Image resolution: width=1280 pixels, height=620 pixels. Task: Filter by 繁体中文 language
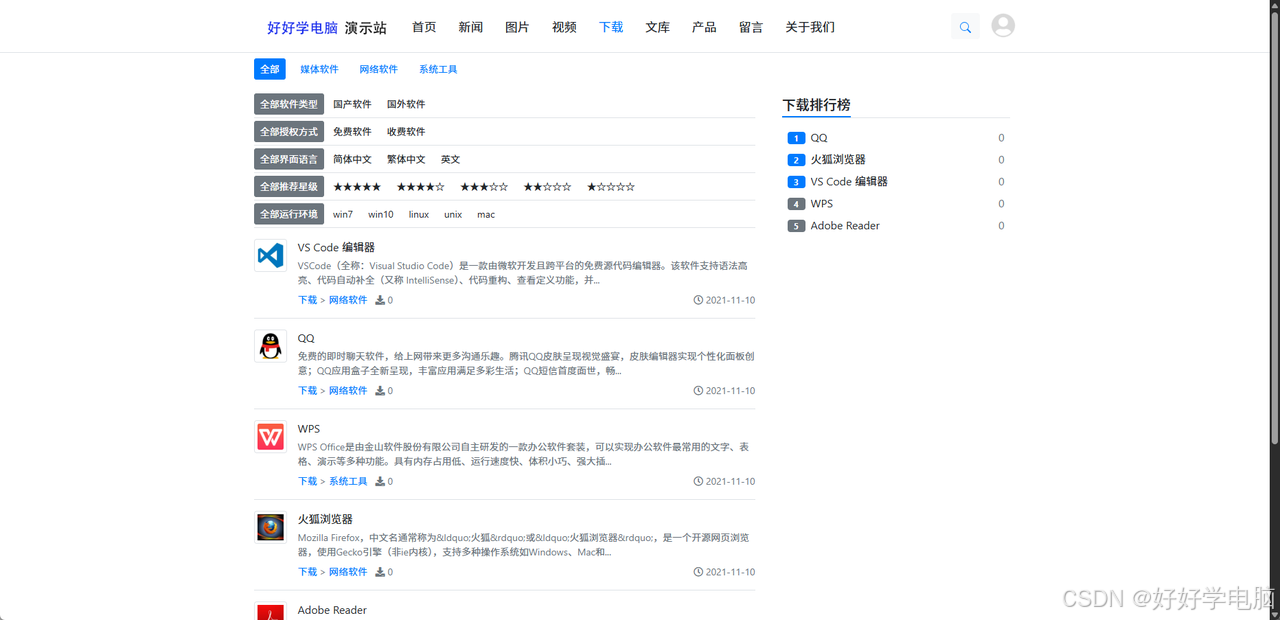[x=406, y=159]
